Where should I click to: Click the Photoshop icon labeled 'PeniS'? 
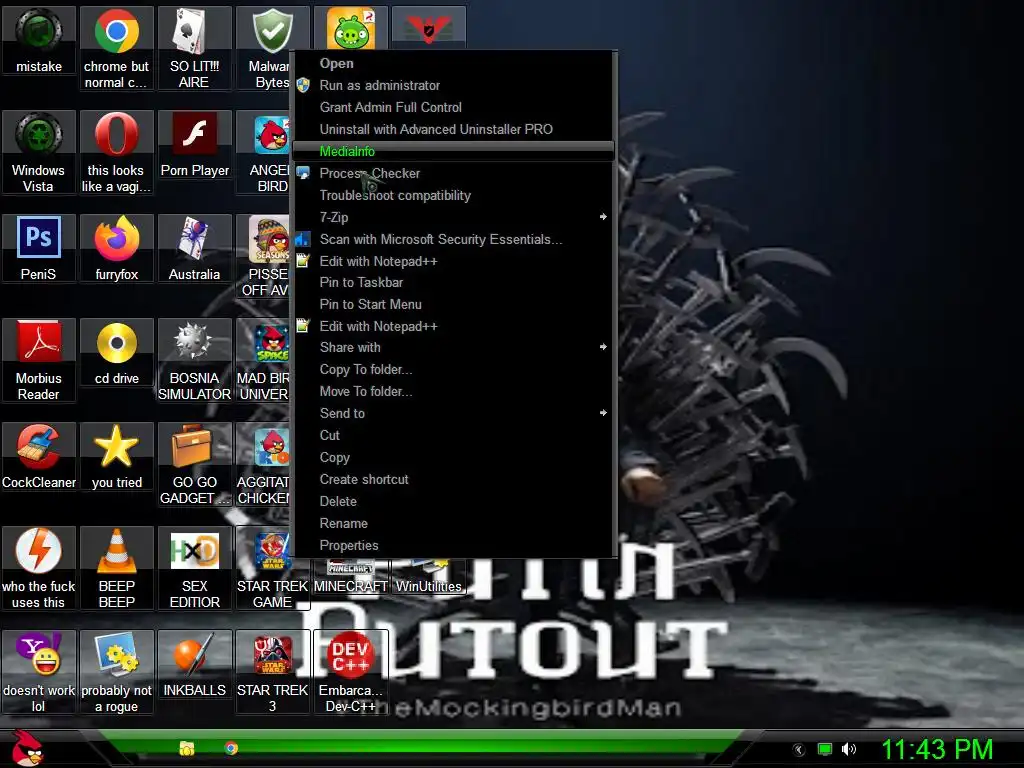tap(39, 248)
